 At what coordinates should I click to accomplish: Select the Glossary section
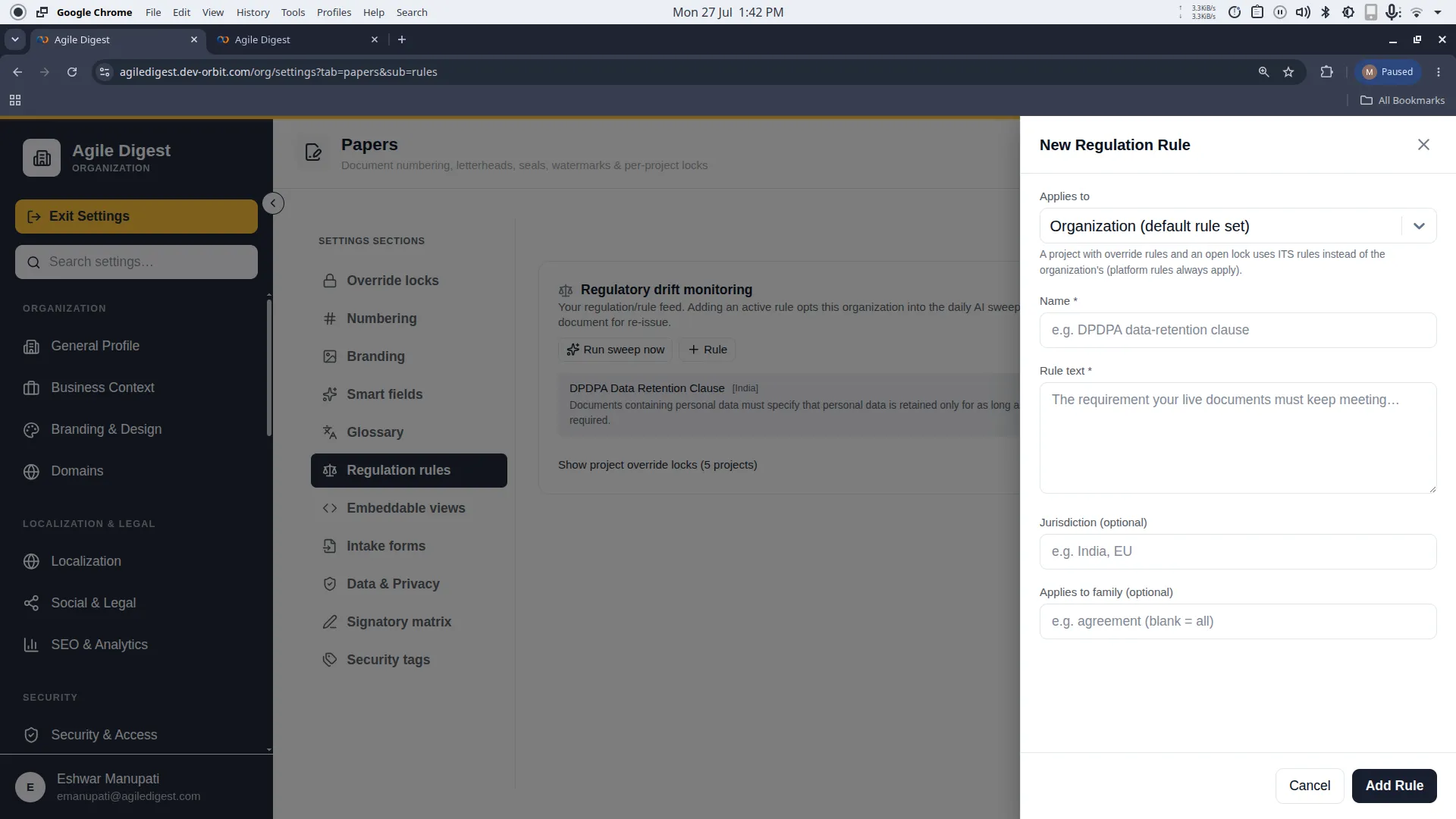409,432
